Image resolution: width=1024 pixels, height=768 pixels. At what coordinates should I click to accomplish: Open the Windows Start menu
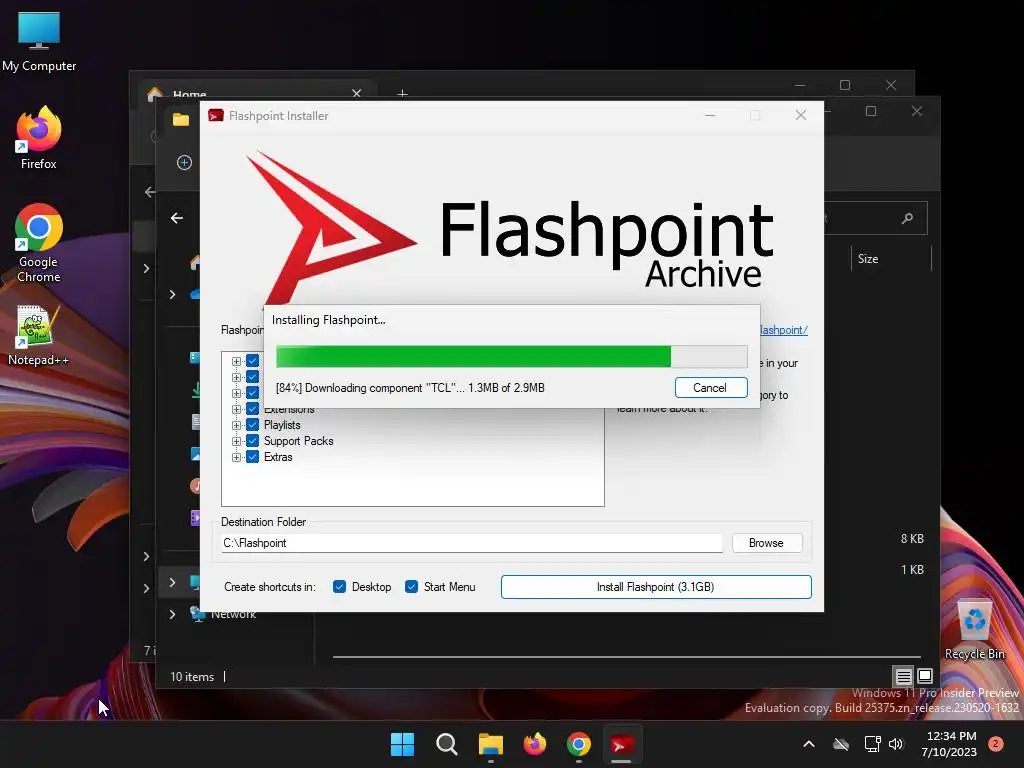(x=402, y=744)
